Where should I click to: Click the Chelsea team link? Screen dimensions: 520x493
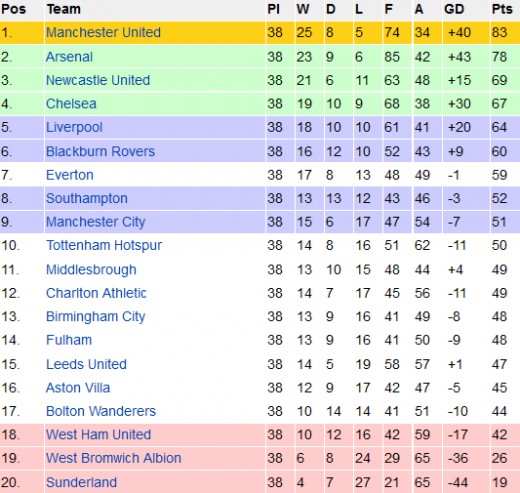[71, 104]
